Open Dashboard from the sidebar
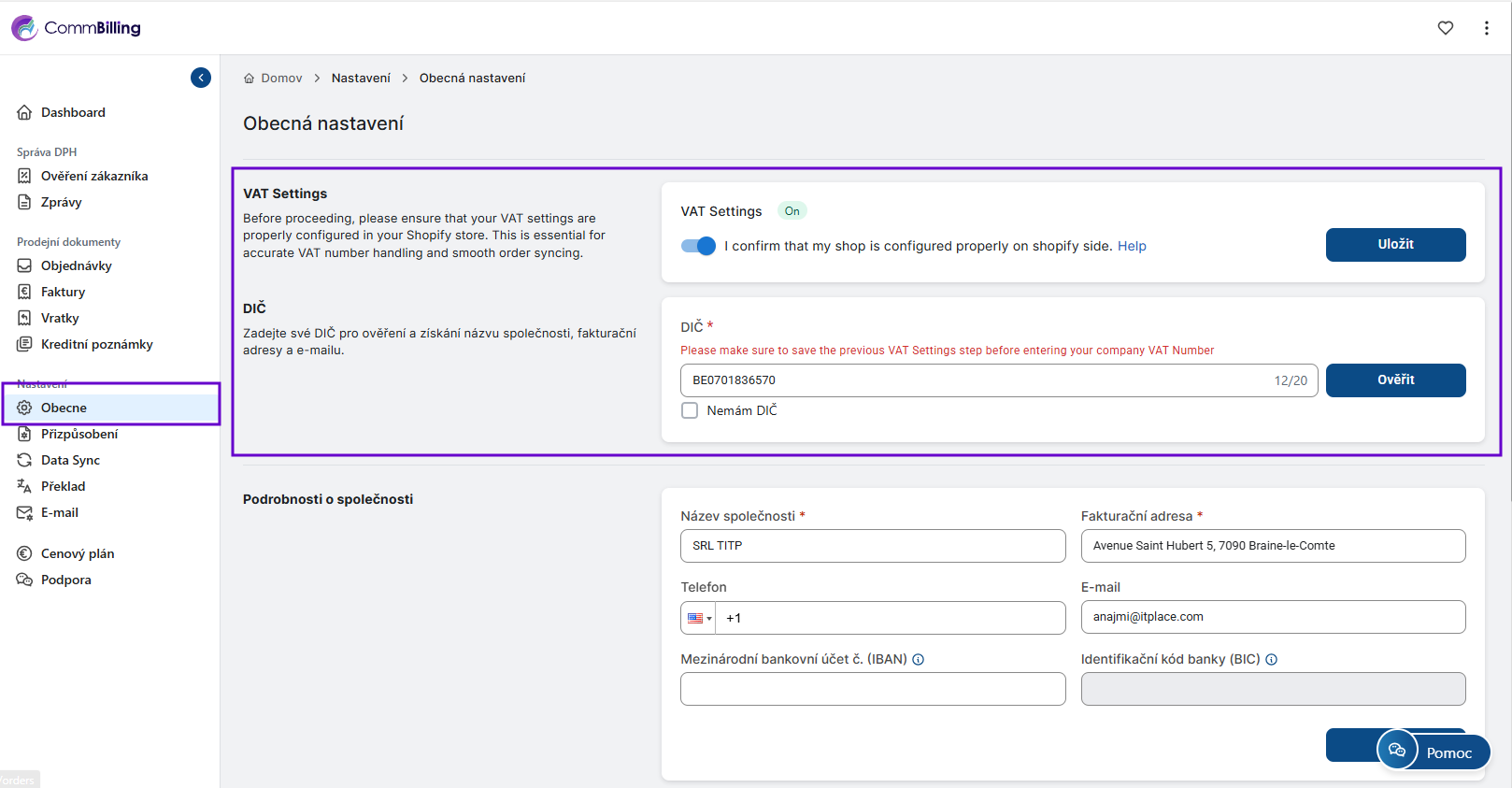This screenshot has width=1512, height=788. (x=73, y=112)
